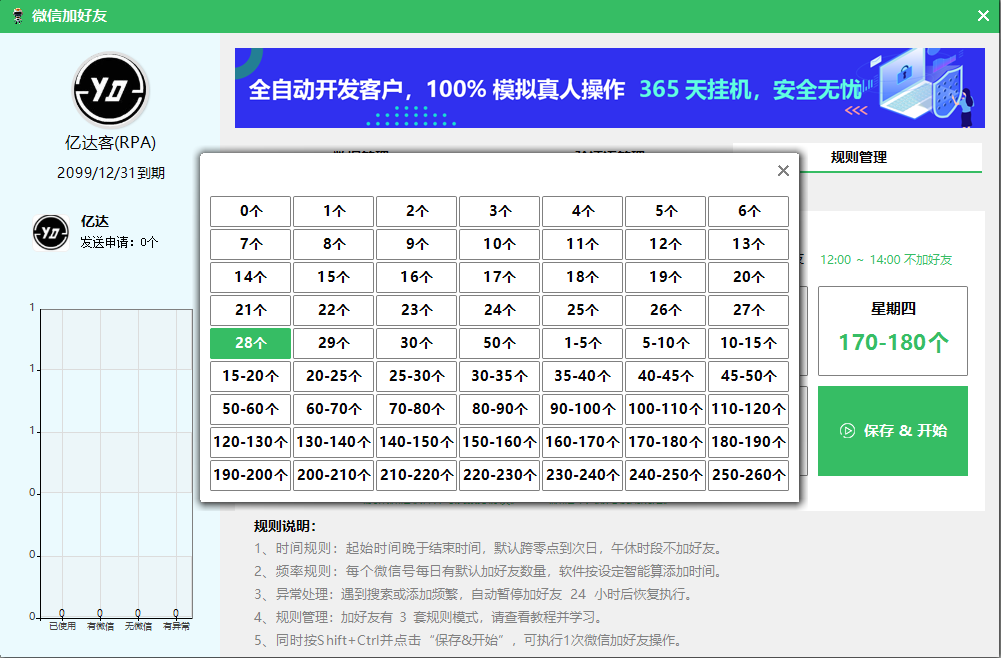Choose 4个 option
This screenshot has width=1001, height=658.
pos(582,211)
